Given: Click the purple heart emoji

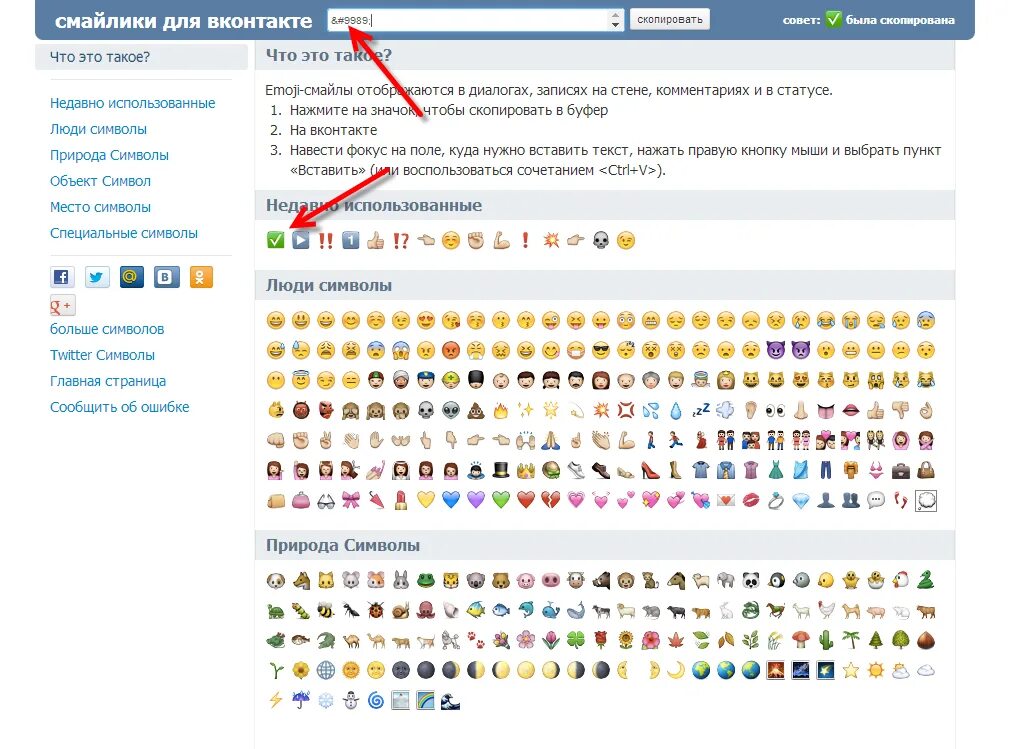Looking at the screenshot, I should point(476,500).
